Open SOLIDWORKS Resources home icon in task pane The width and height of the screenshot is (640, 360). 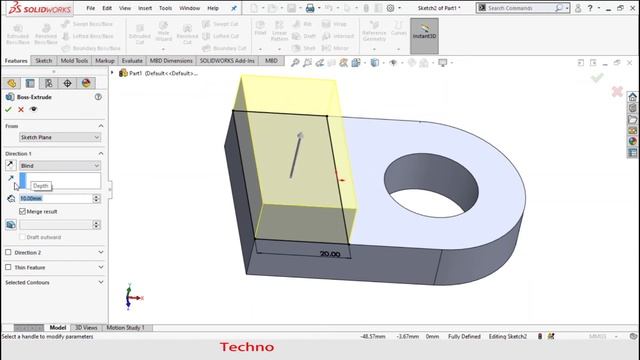click(x=632, y=97)
